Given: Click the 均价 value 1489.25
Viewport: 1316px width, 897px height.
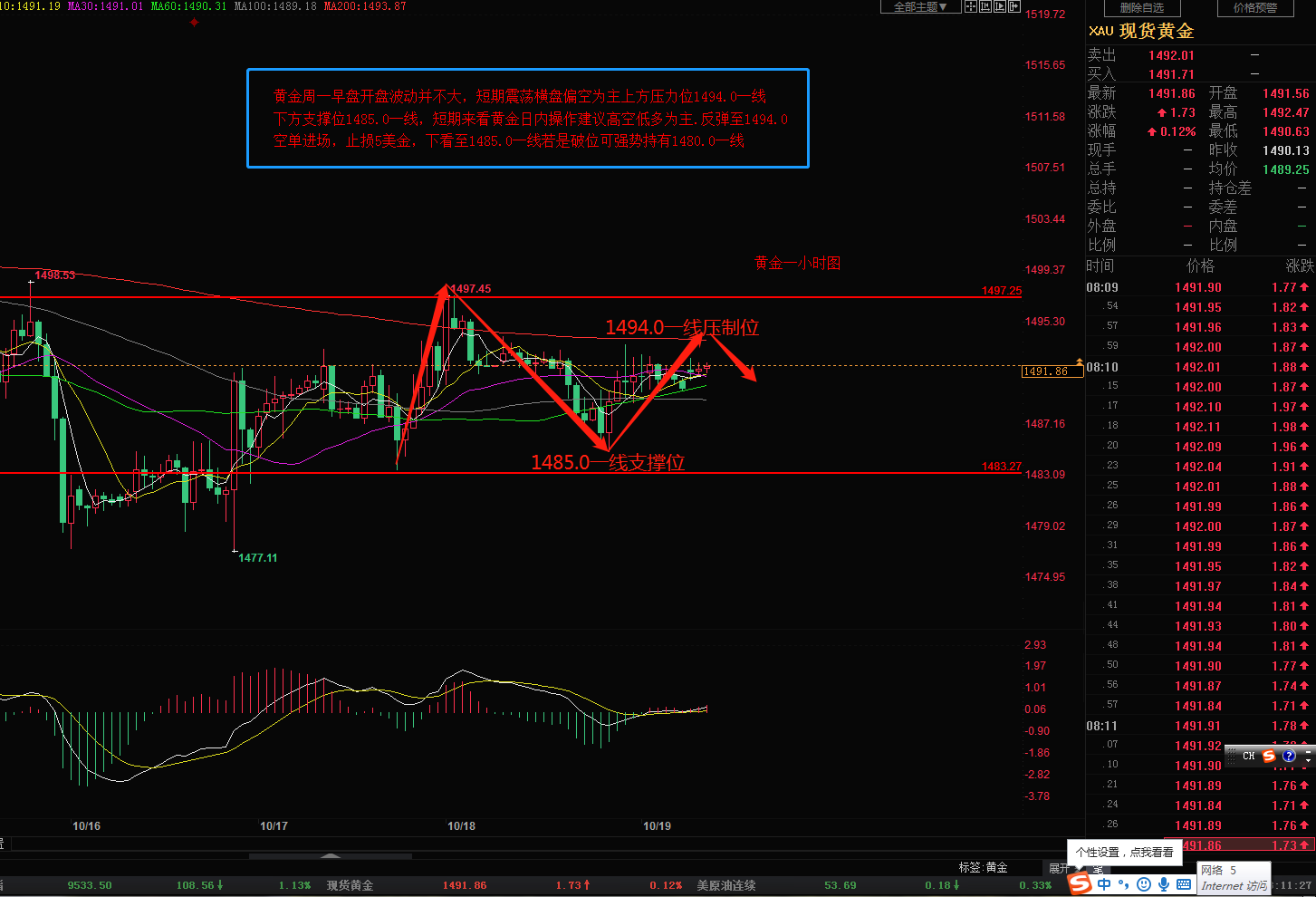Looking at the screenshot, I should tap(1285, 169).
